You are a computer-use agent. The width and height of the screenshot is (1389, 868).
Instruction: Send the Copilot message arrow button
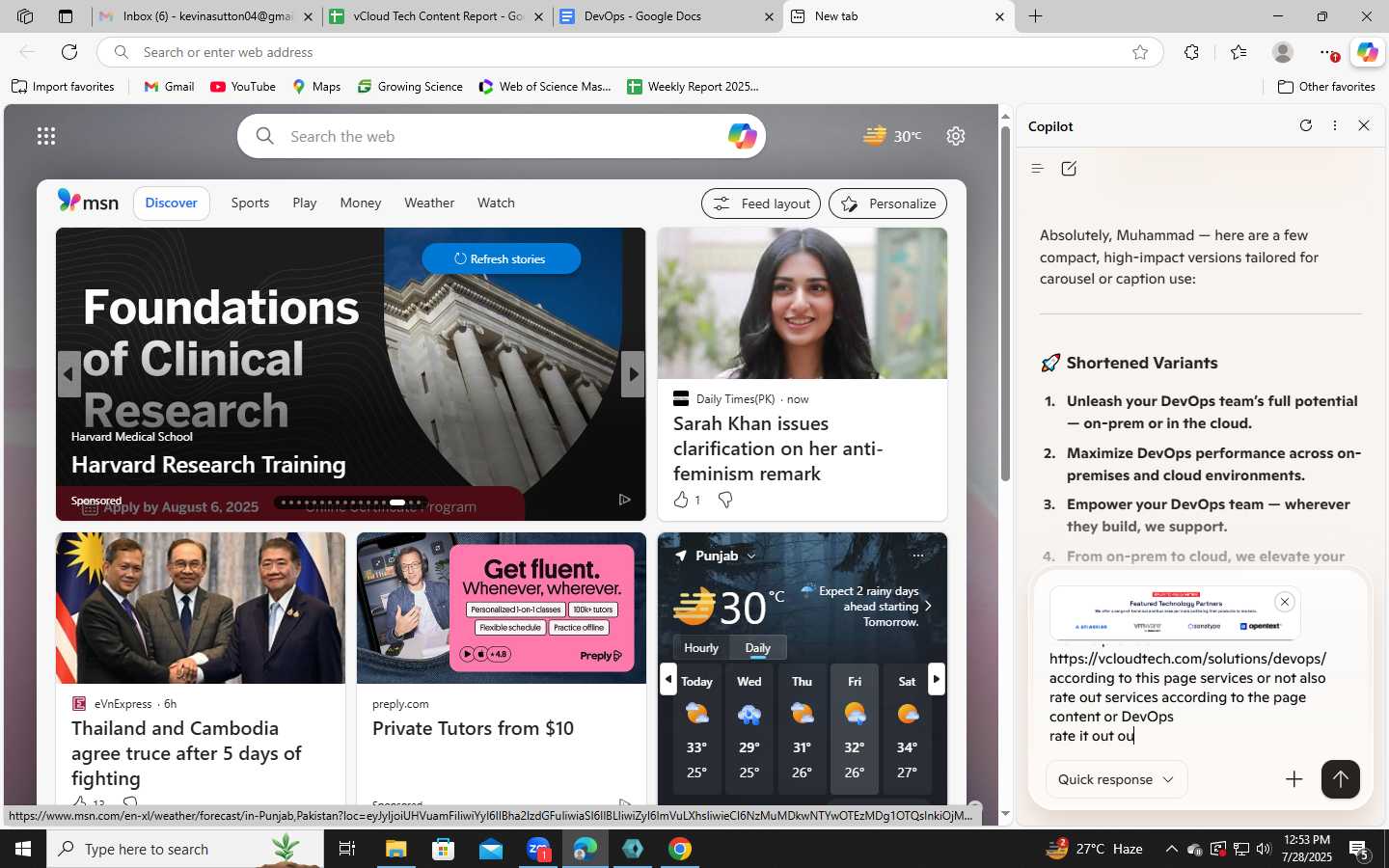1341,779
